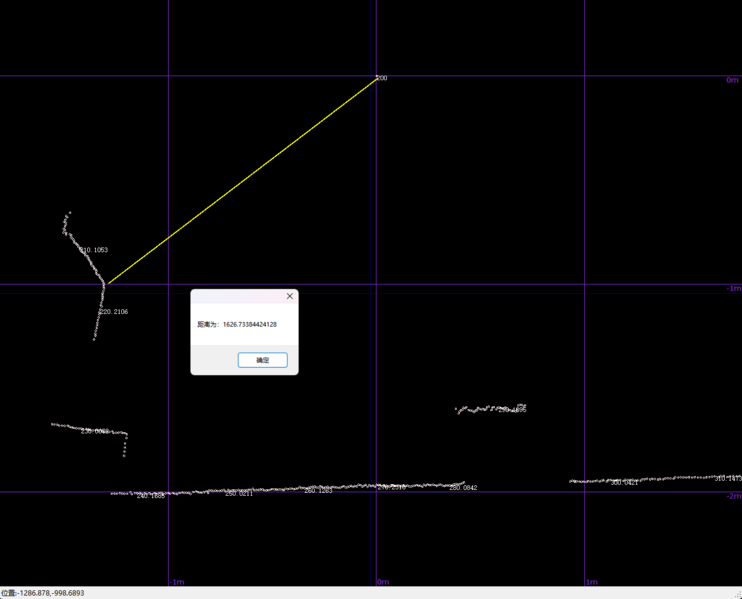Select the point labeled 220.2106

113,312
